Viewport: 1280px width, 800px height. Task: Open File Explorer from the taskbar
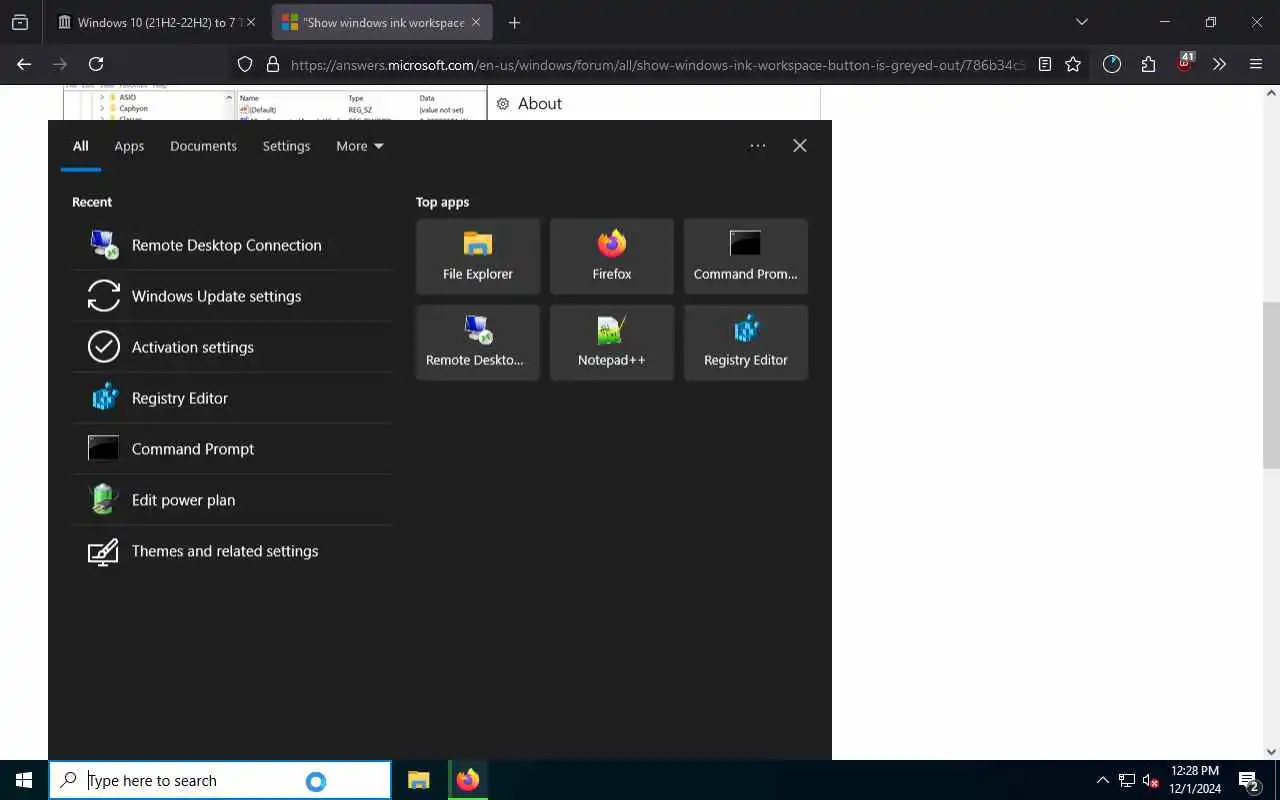pos(419,780)
